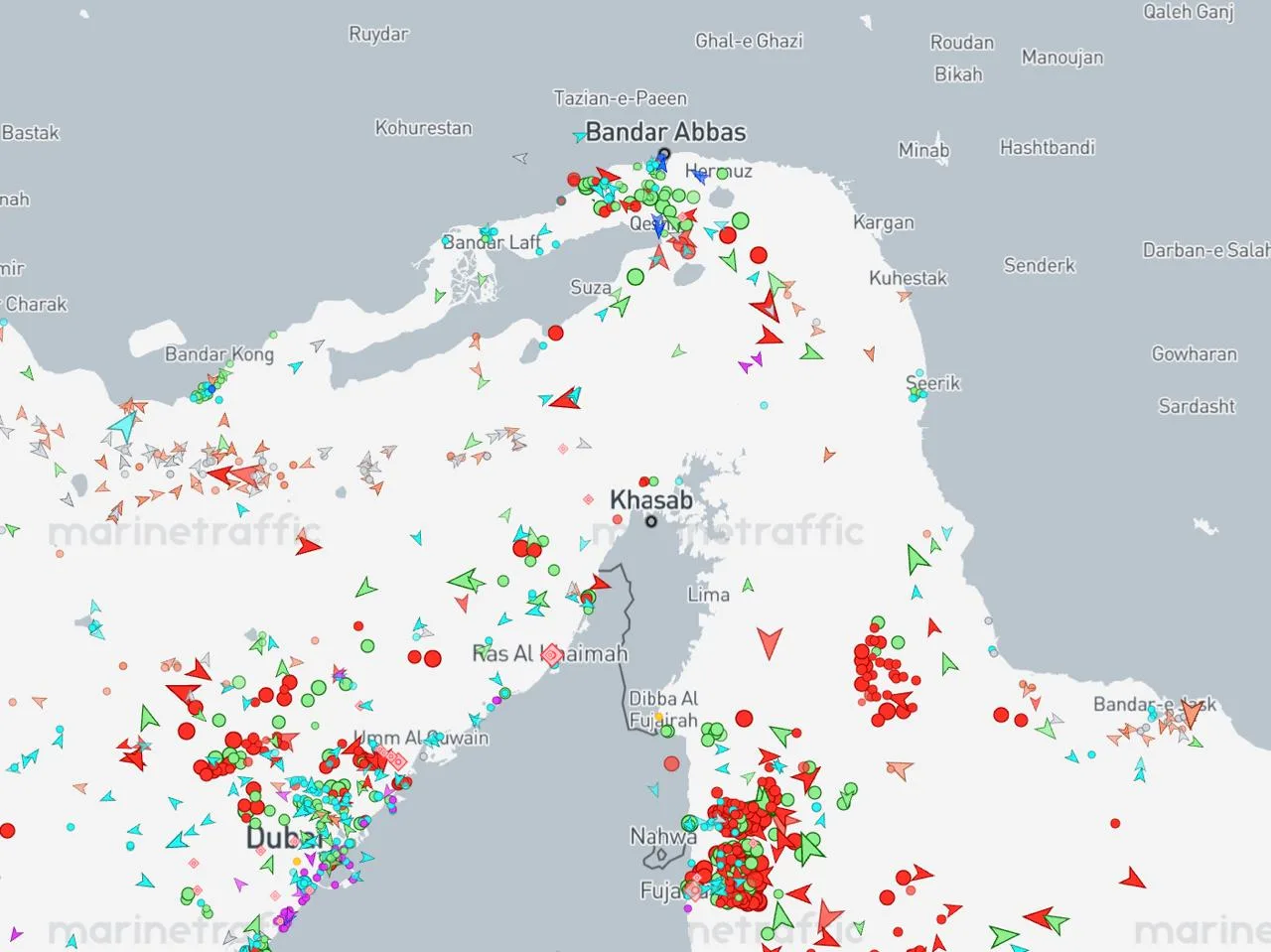Click the red diamond marker on Ras Al Khaimah label

click(x=551, y=654)
